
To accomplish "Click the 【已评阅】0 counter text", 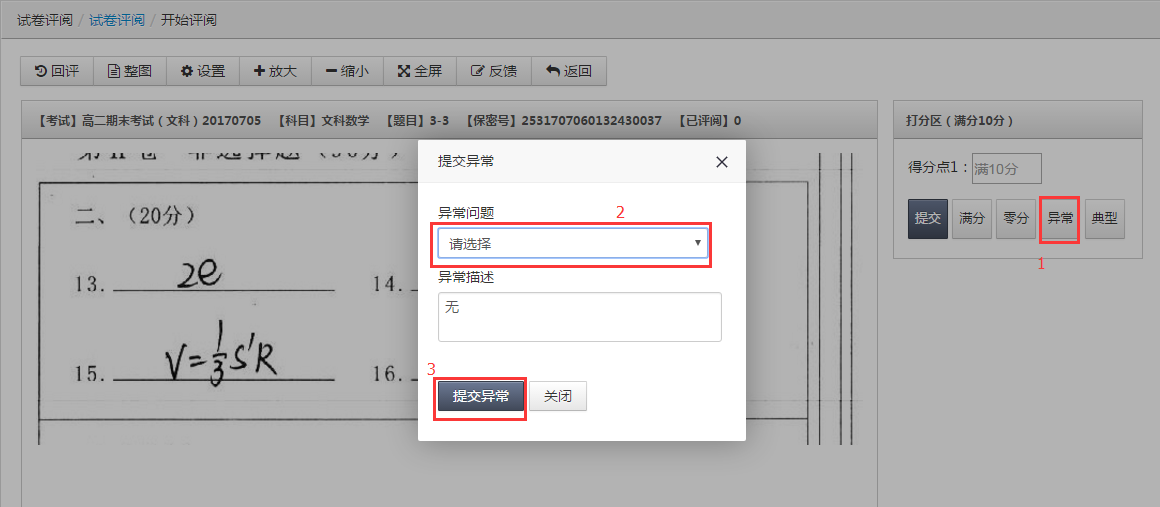I will [709, 120].
